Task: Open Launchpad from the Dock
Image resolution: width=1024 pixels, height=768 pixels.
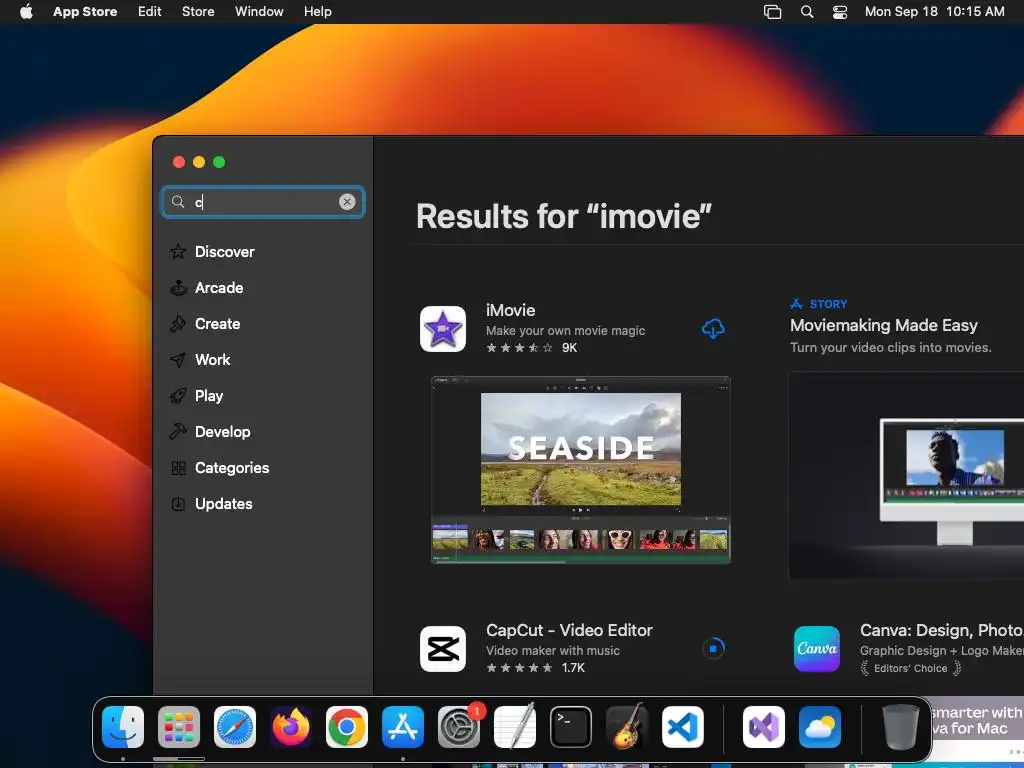Action: click(179, 727)
